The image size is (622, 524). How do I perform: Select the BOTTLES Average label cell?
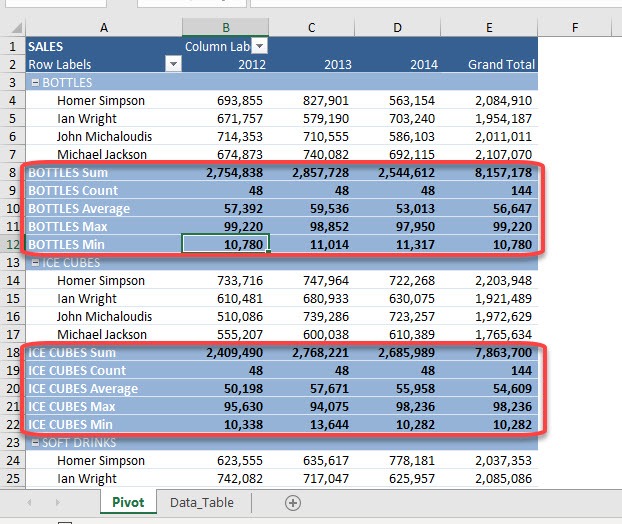[104, 208]
